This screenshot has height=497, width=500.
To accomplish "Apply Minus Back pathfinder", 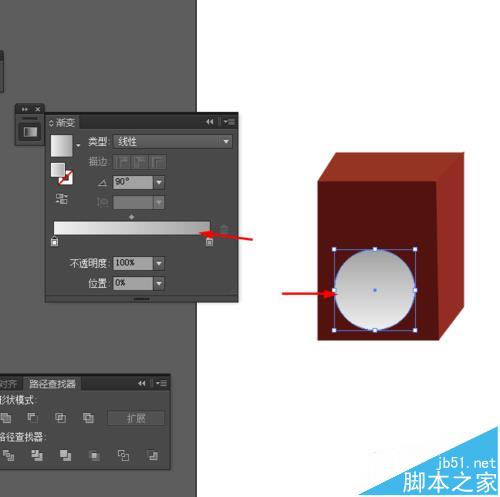I will click(153, 455).
